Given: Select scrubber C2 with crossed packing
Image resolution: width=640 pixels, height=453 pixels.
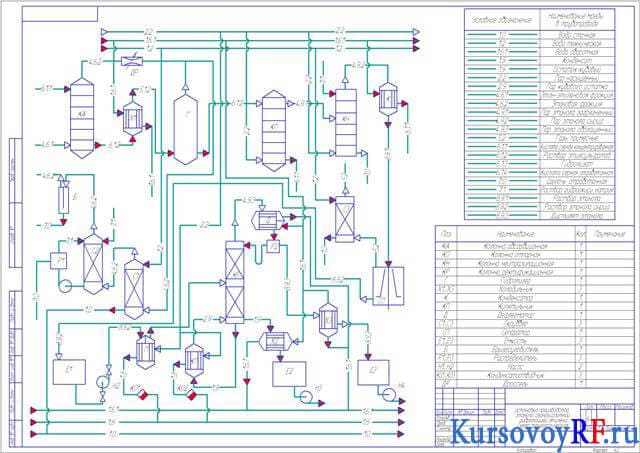Looking at the screenshot, I should click(x=93, y=262).
